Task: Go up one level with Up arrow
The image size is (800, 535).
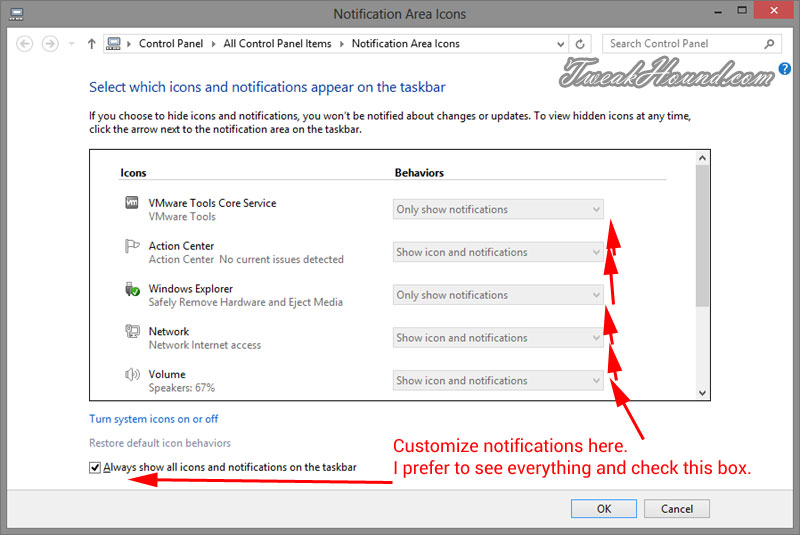Action: coord(91,44)
